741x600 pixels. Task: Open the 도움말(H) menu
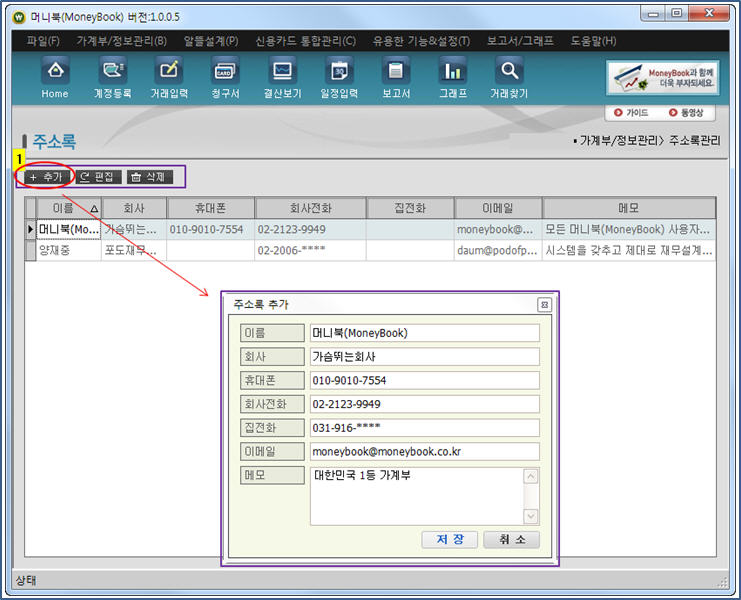pos(593,41)
